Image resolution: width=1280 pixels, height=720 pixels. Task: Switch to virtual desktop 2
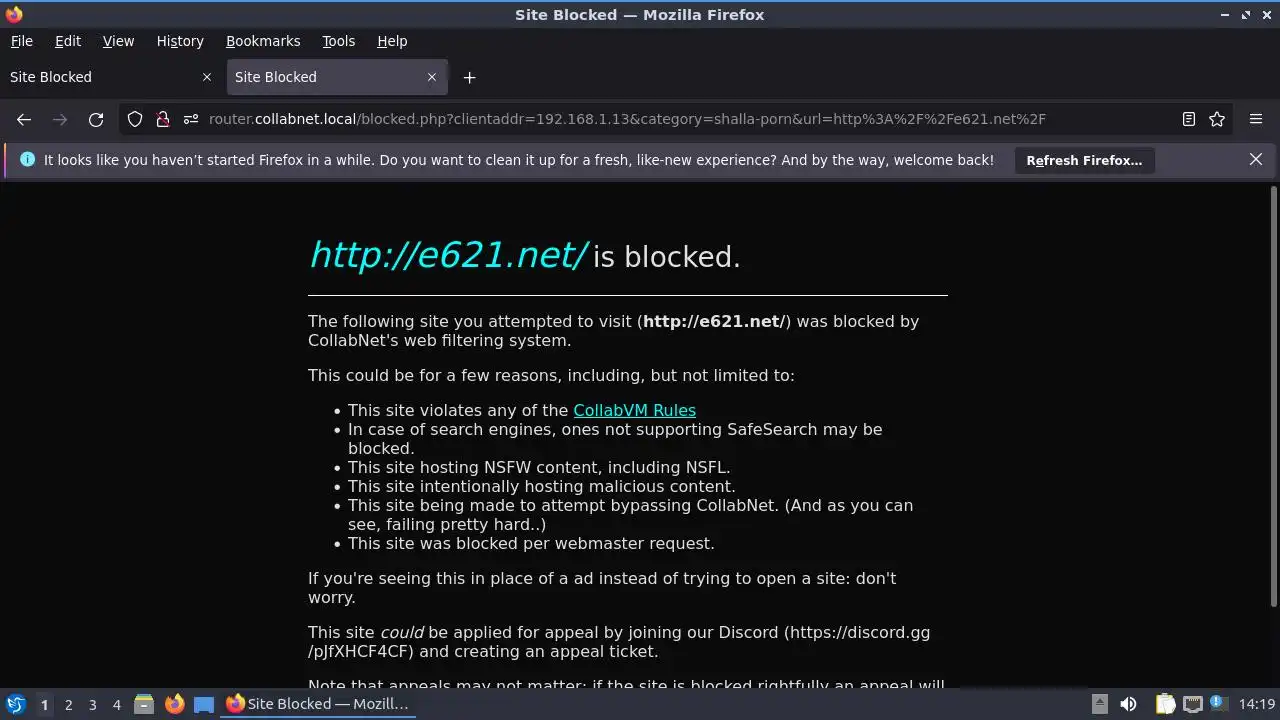click(x=68, y=704)
